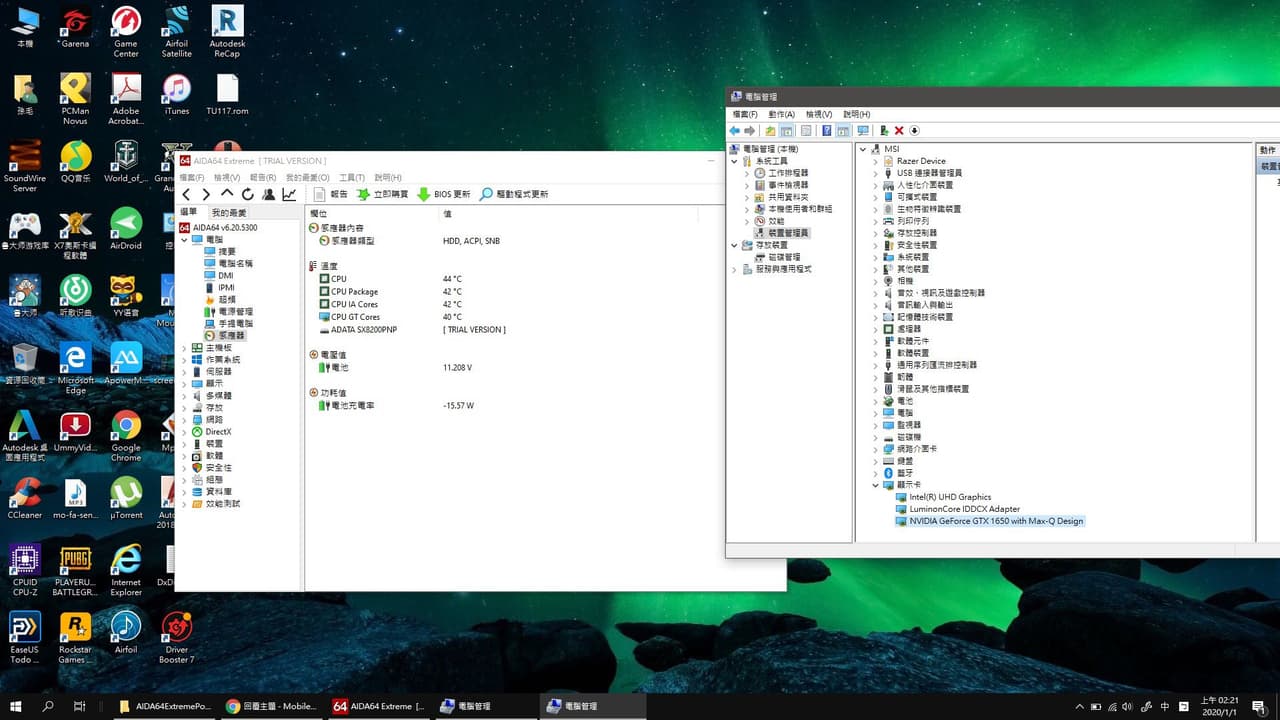1280x720 pixels.
Task: Open the CPUID CPU-Z desktop icon
Action: [x=25, y=569]
